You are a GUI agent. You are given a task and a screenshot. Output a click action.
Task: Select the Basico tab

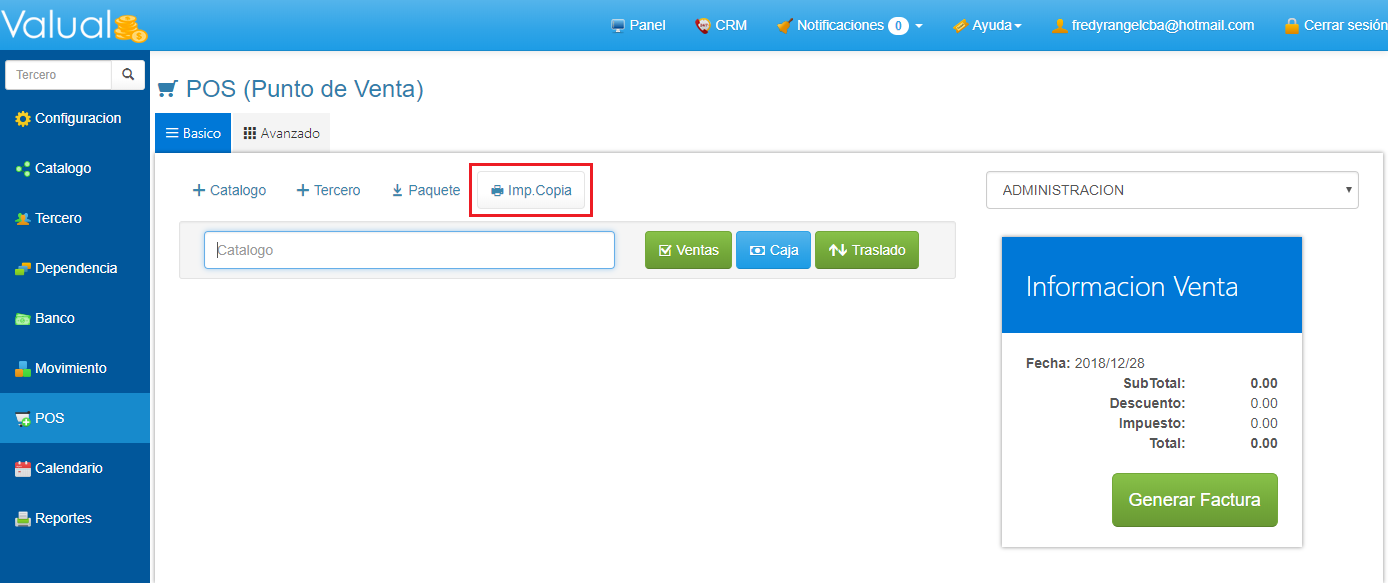(x=193, y=133)
